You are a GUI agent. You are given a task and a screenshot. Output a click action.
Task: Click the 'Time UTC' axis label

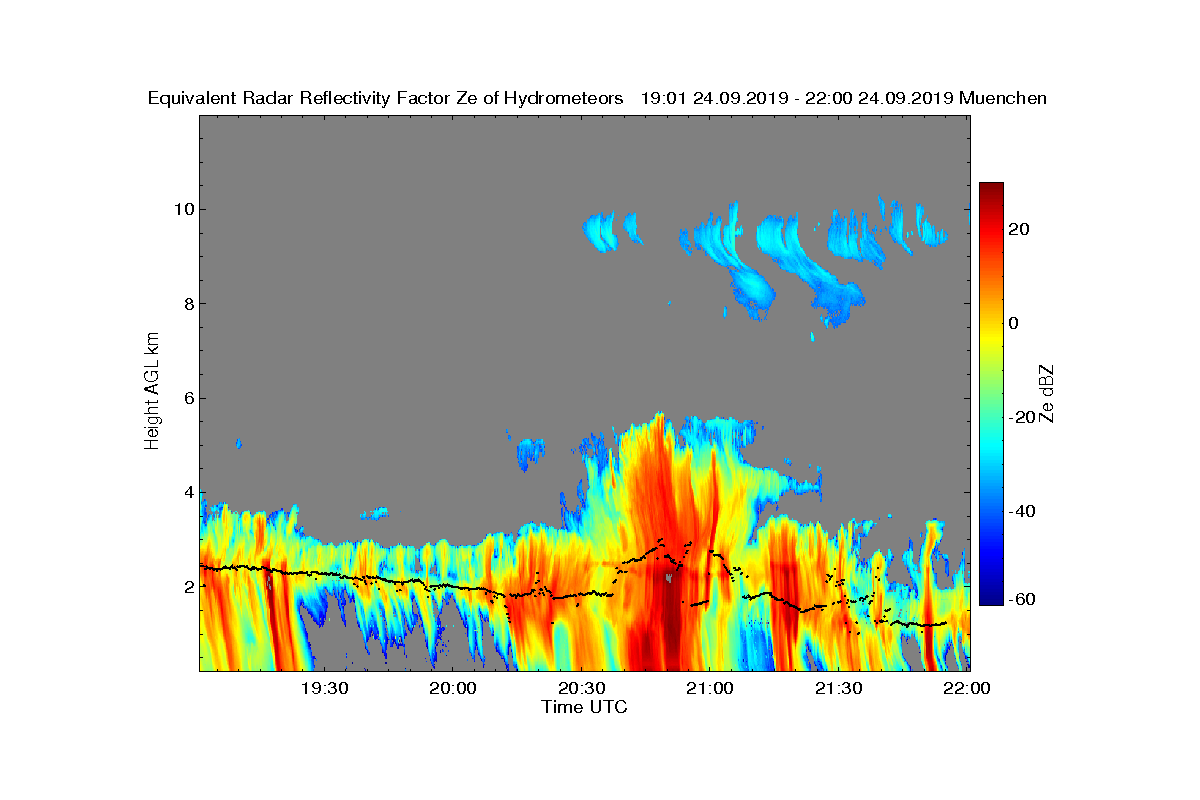(x=585, y=707)
